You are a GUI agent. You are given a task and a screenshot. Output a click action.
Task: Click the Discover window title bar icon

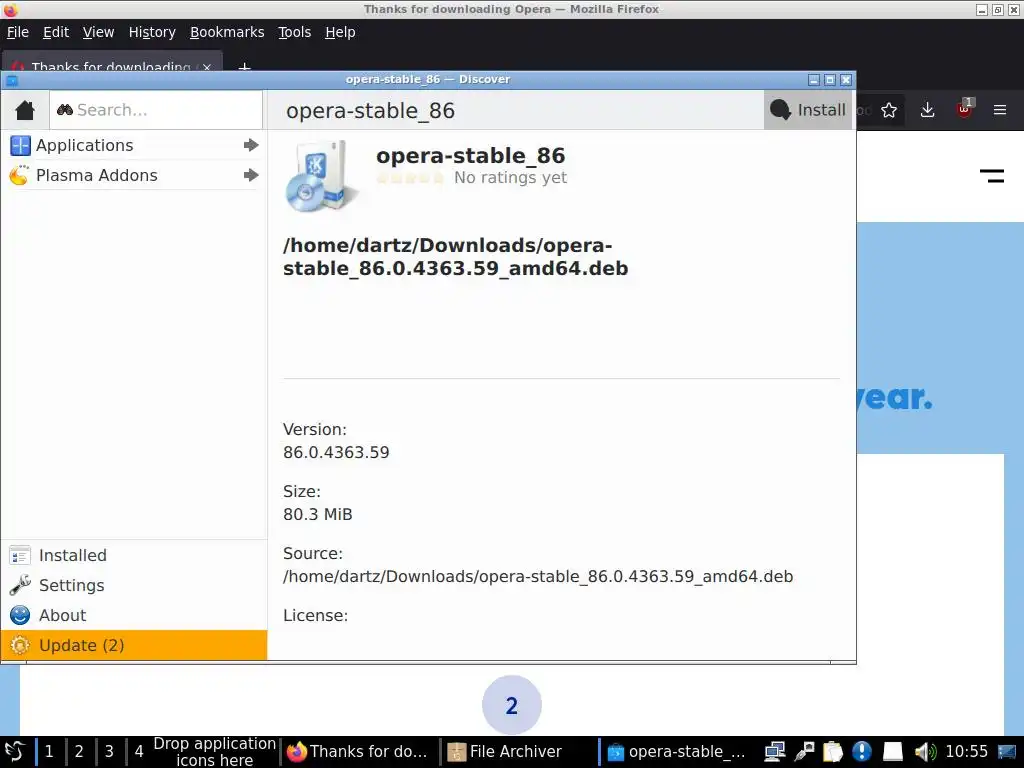[x=12, y=80]
